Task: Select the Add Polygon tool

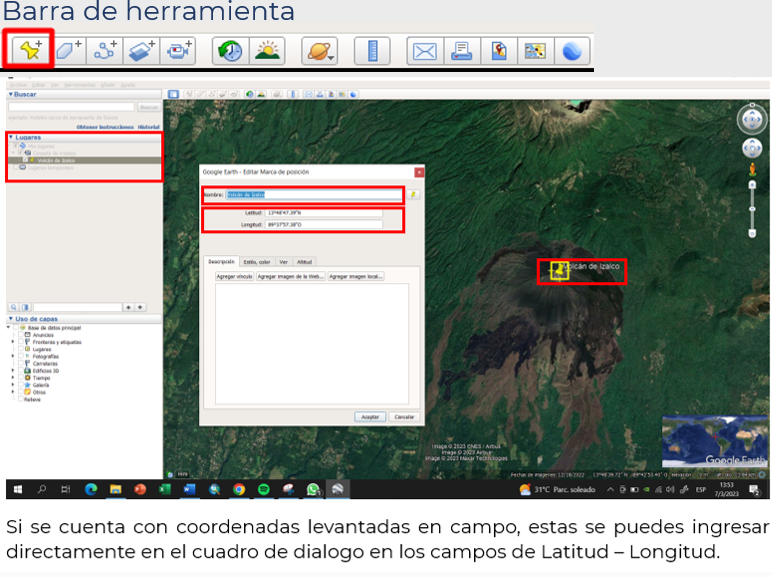Action: (x=68, y=51)
